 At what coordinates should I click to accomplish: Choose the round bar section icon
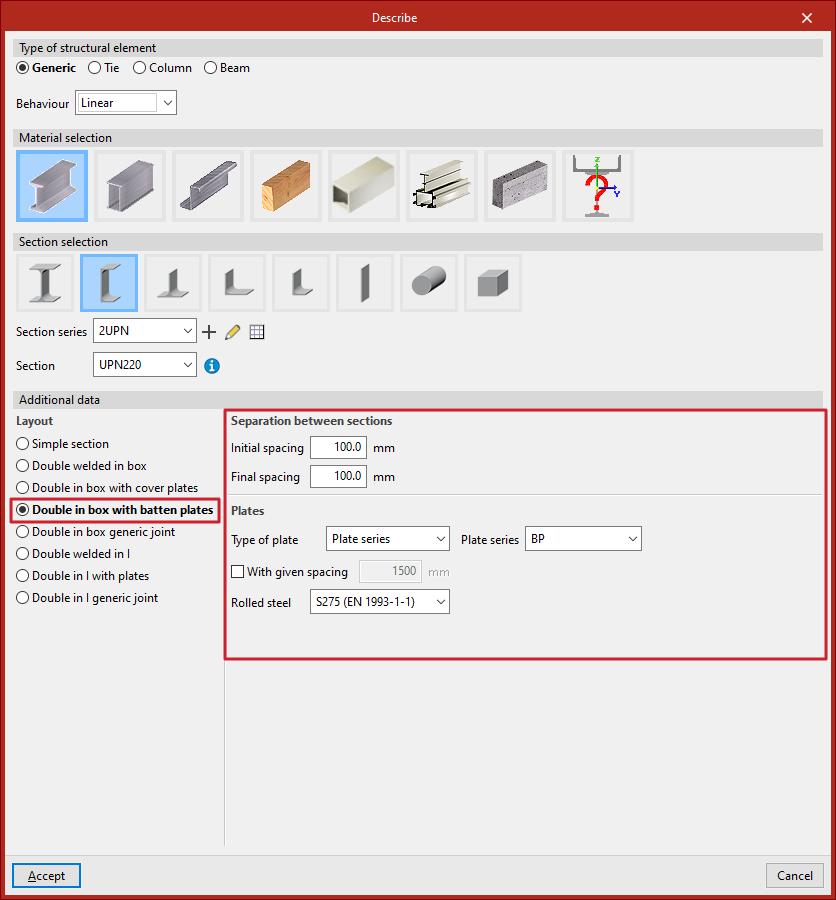tap(429, 283)
